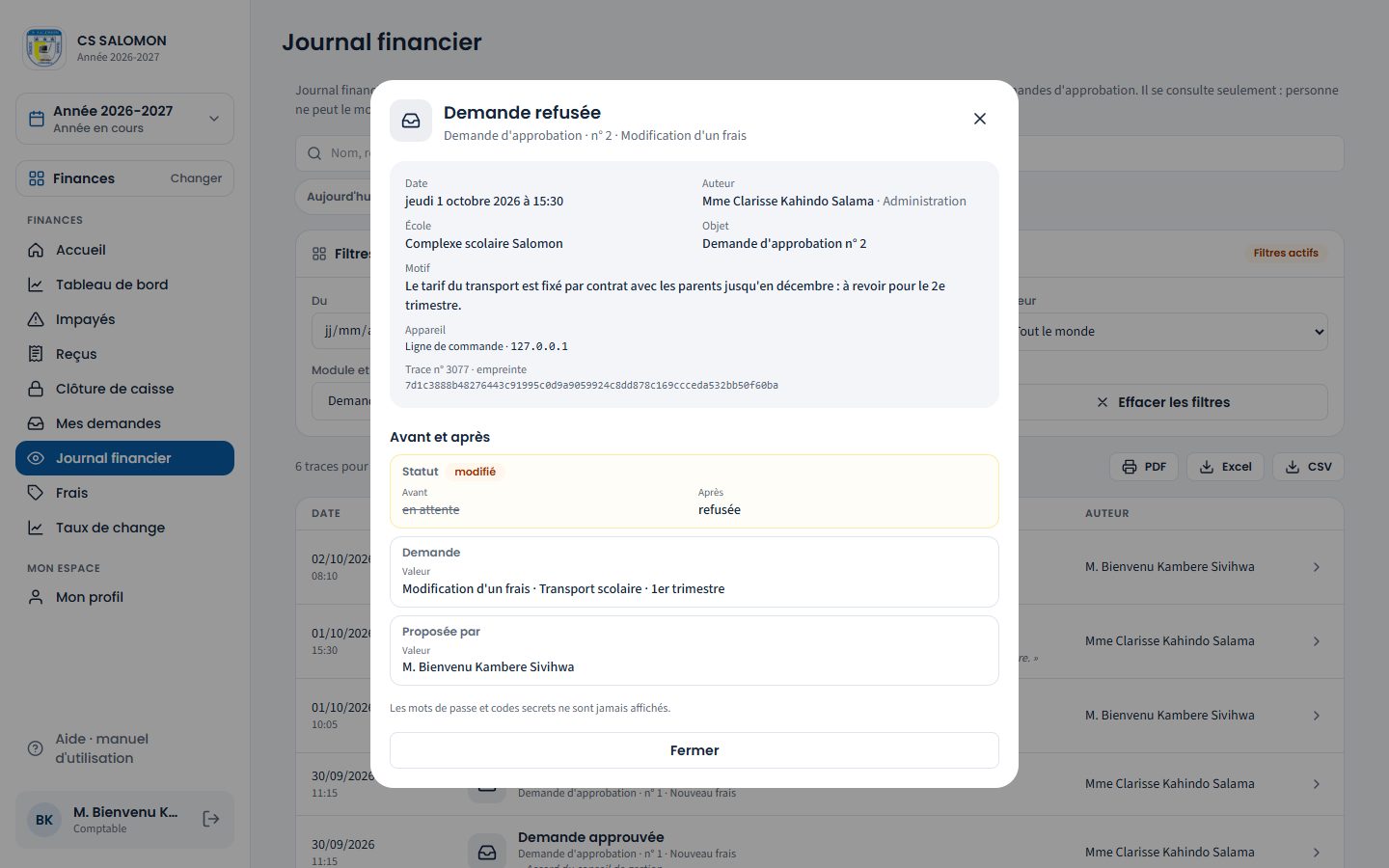Click the Finances module grid icon

click(x=37, y=178)
